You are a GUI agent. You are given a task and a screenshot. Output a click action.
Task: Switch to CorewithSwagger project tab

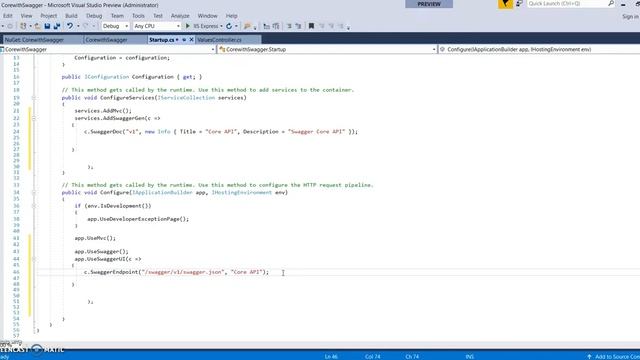tap(115, 40)
